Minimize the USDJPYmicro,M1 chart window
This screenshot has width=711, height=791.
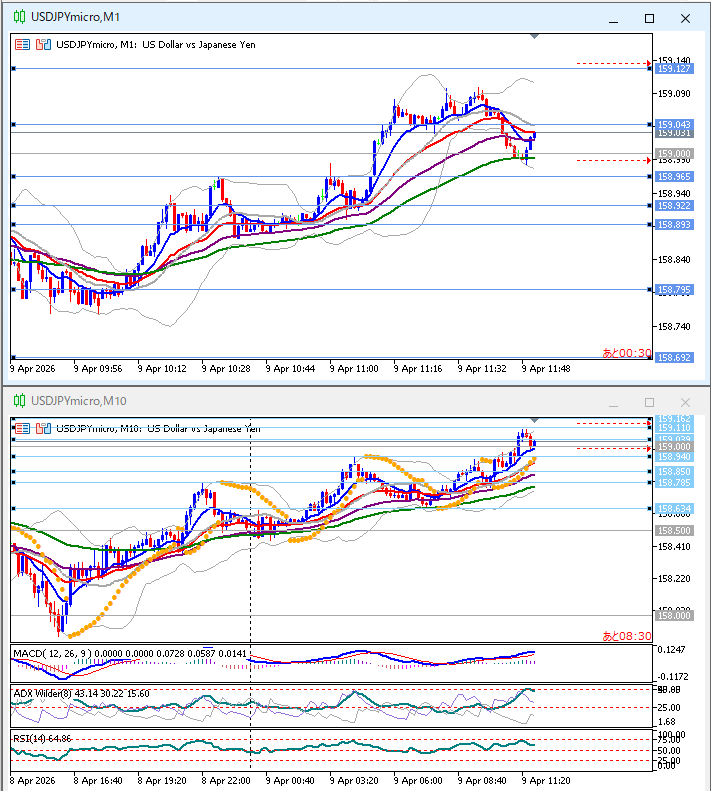[x=614, y=19]
